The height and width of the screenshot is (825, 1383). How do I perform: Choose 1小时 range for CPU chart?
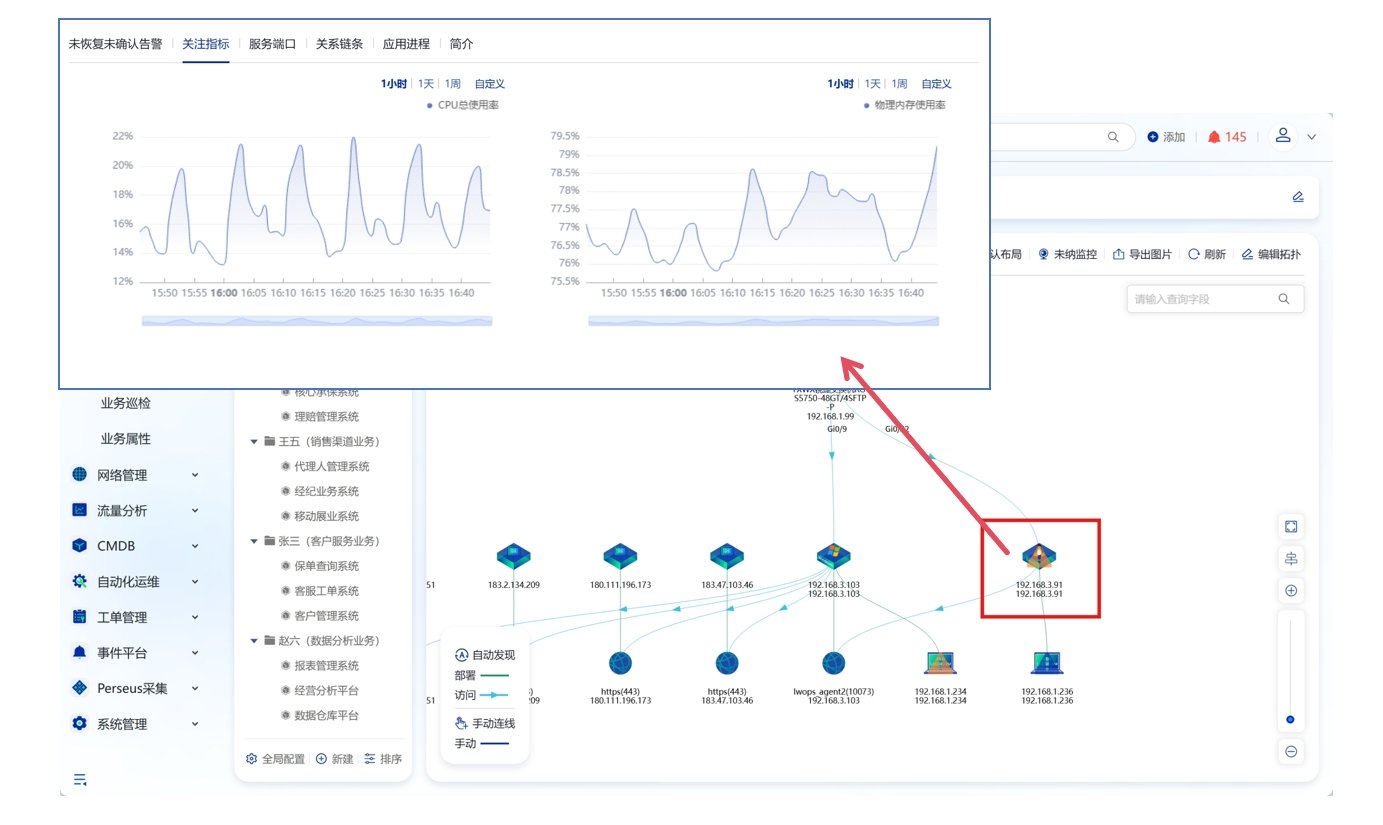(x=393, y=84)
